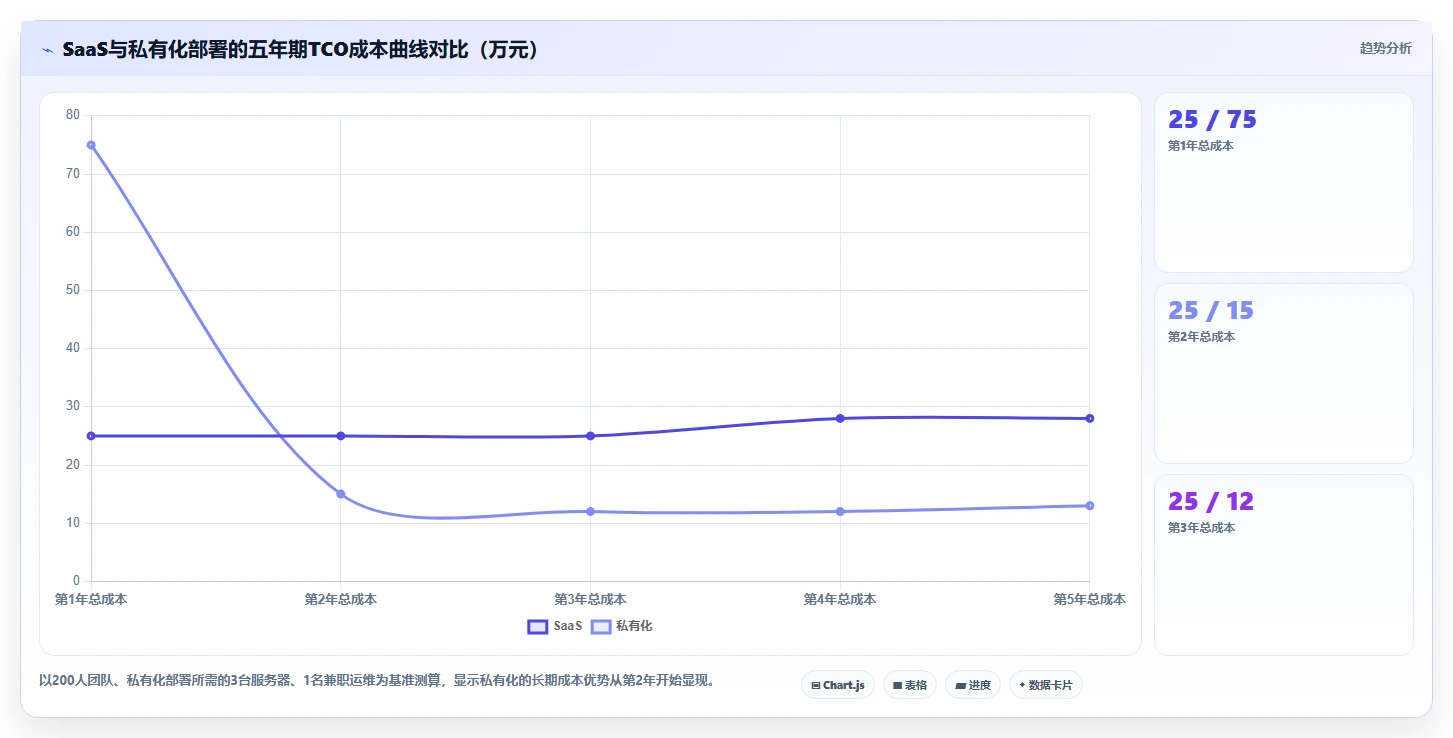
Task: Click the 第2年总成本 x-axis label
Action: [341, 599]
